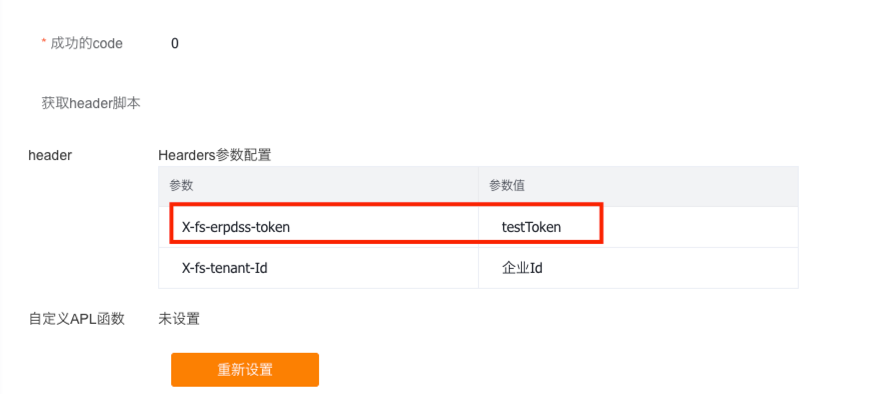This screenshot has height=394, width=873.
Task: Click the Hearders参数配置 heading text
Action: click(214, 155)
